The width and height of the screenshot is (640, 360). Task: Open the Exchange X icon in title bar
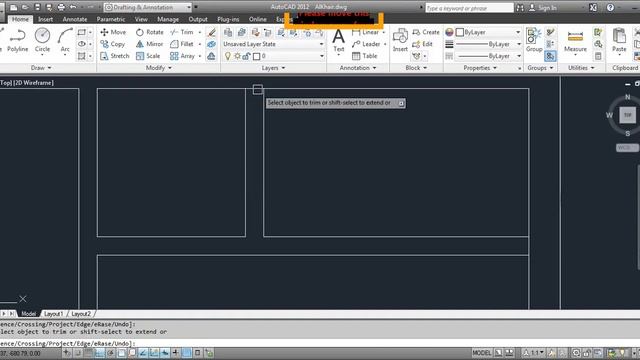coord(593,7)
